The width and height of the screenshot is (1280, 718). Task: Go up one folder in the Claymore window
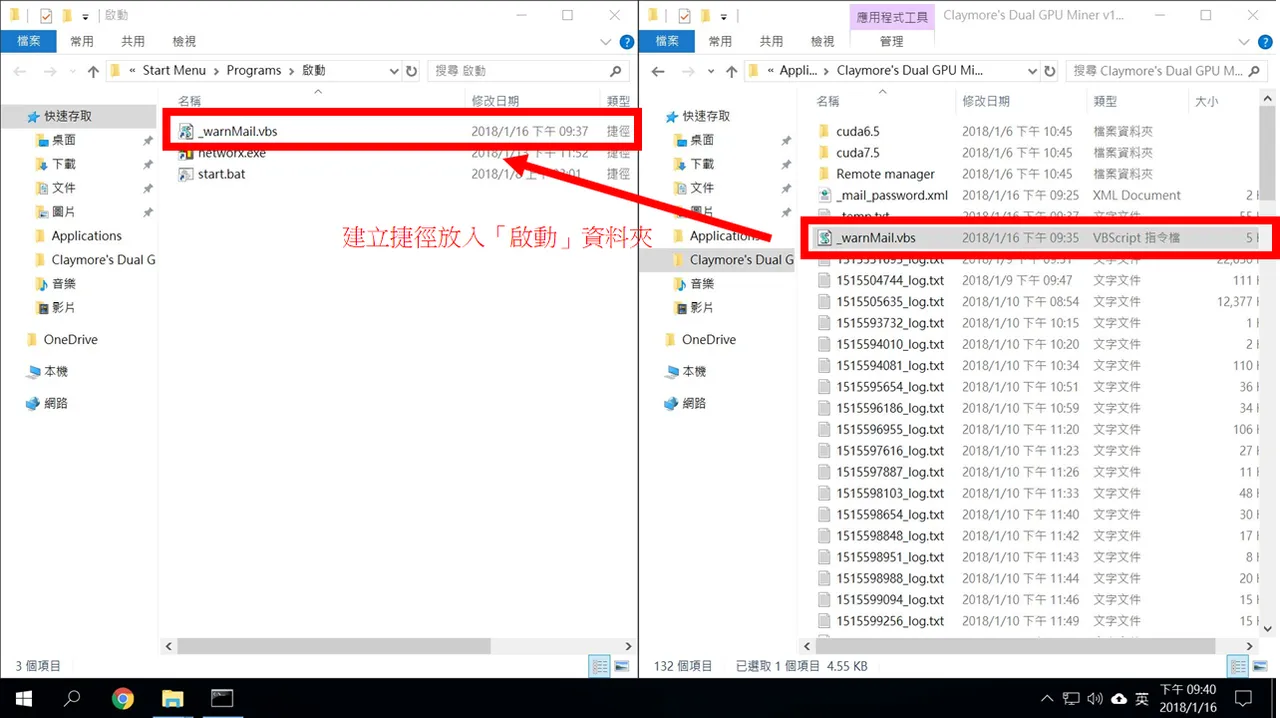click(731, 71)
